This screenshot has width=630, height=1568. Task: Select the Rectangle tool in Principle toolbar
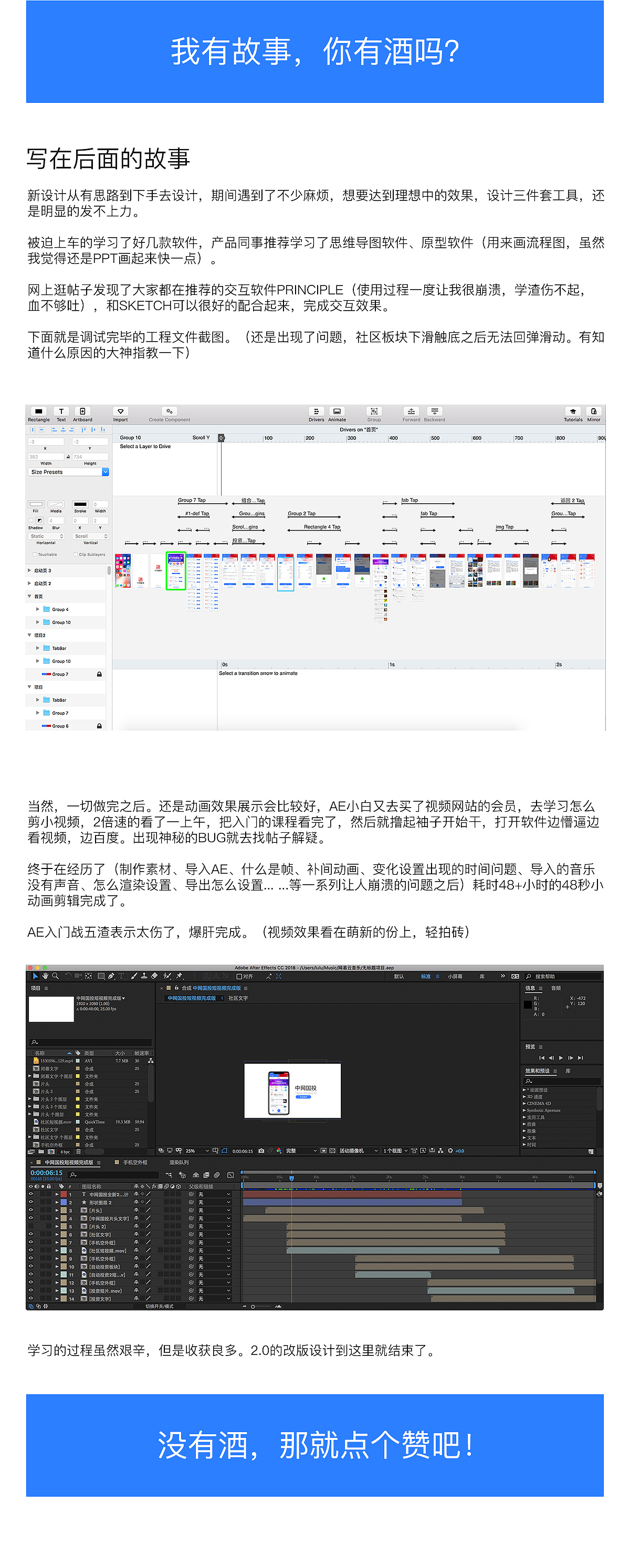click(x=38, y=411)
